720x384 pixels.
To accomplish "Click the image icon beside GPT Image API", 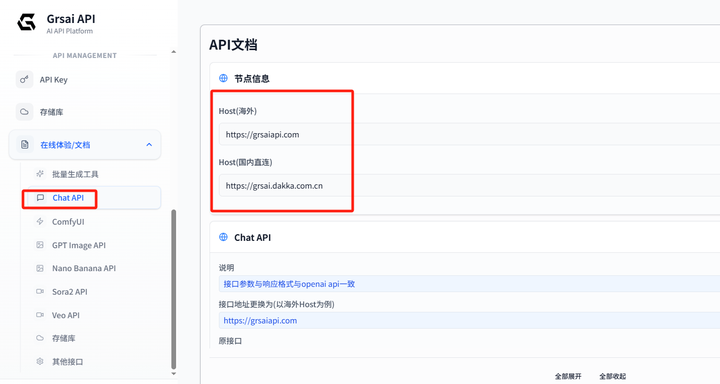I will point(40,245).
